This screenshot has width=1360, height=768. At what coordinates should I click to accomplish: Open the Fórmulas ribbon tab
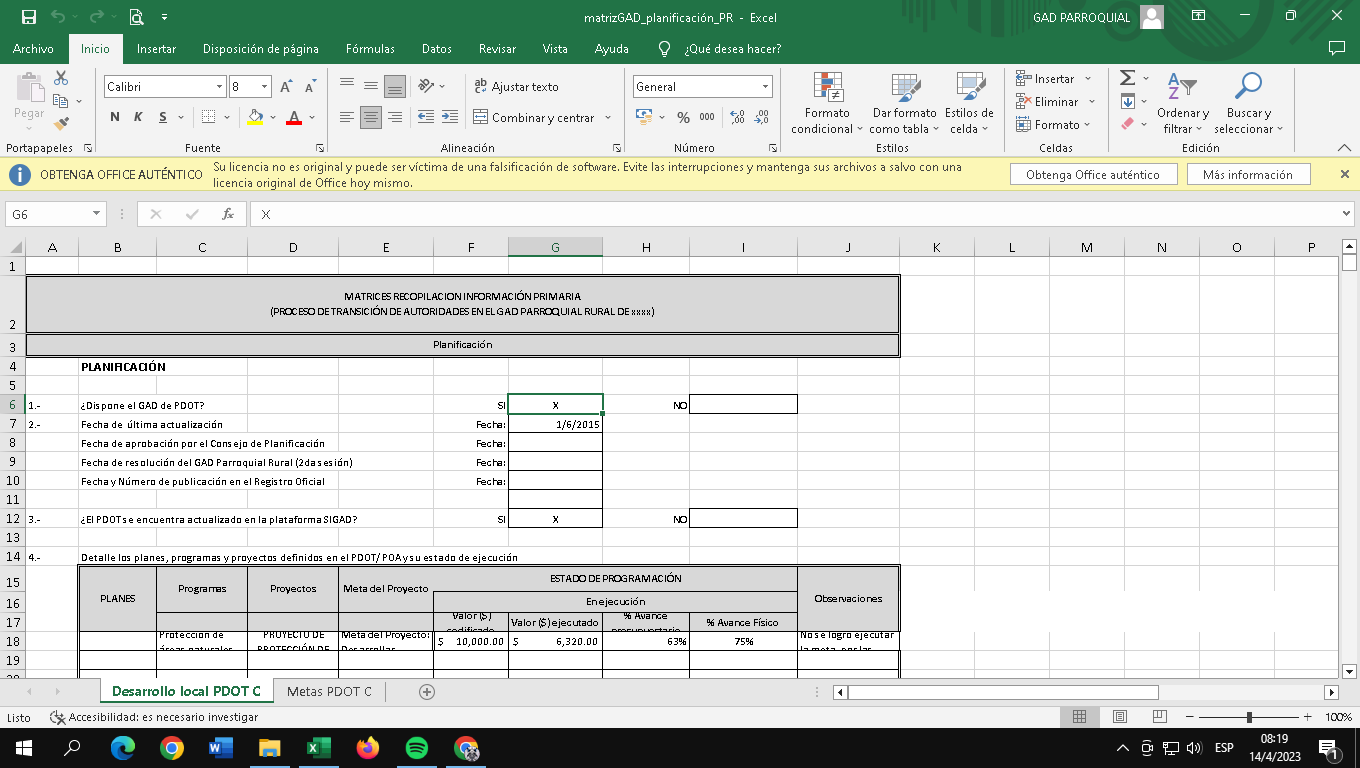click(370, 49)
